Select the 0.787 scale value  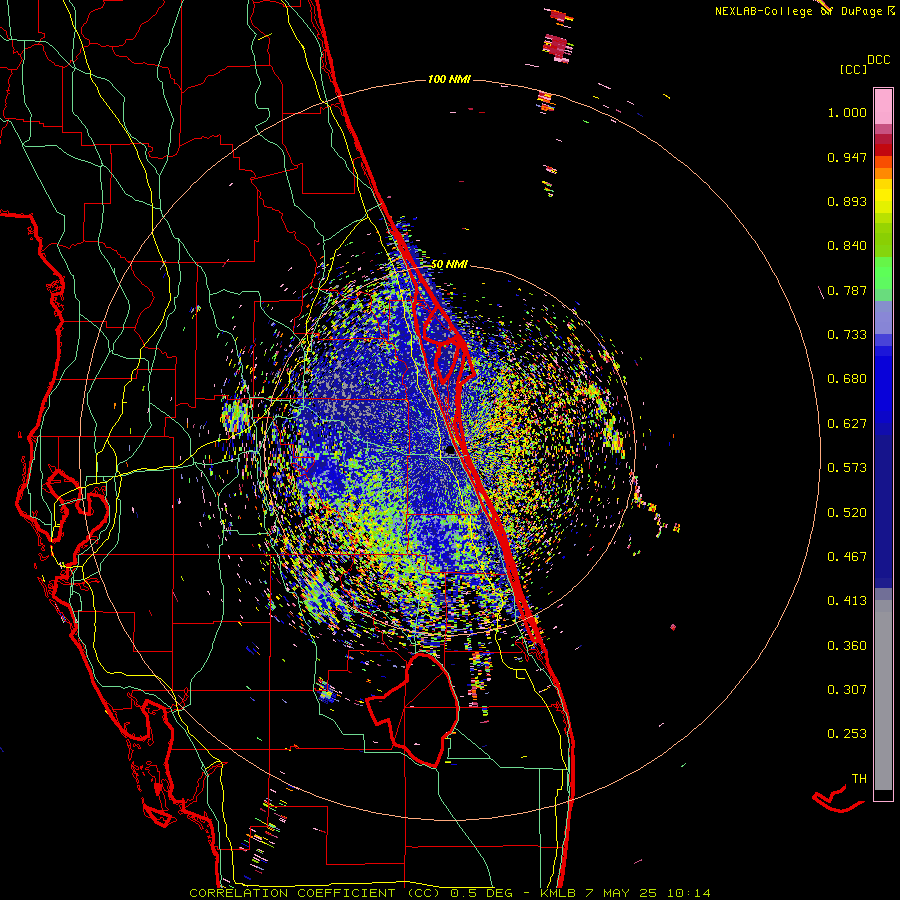[x=847, y=290]
